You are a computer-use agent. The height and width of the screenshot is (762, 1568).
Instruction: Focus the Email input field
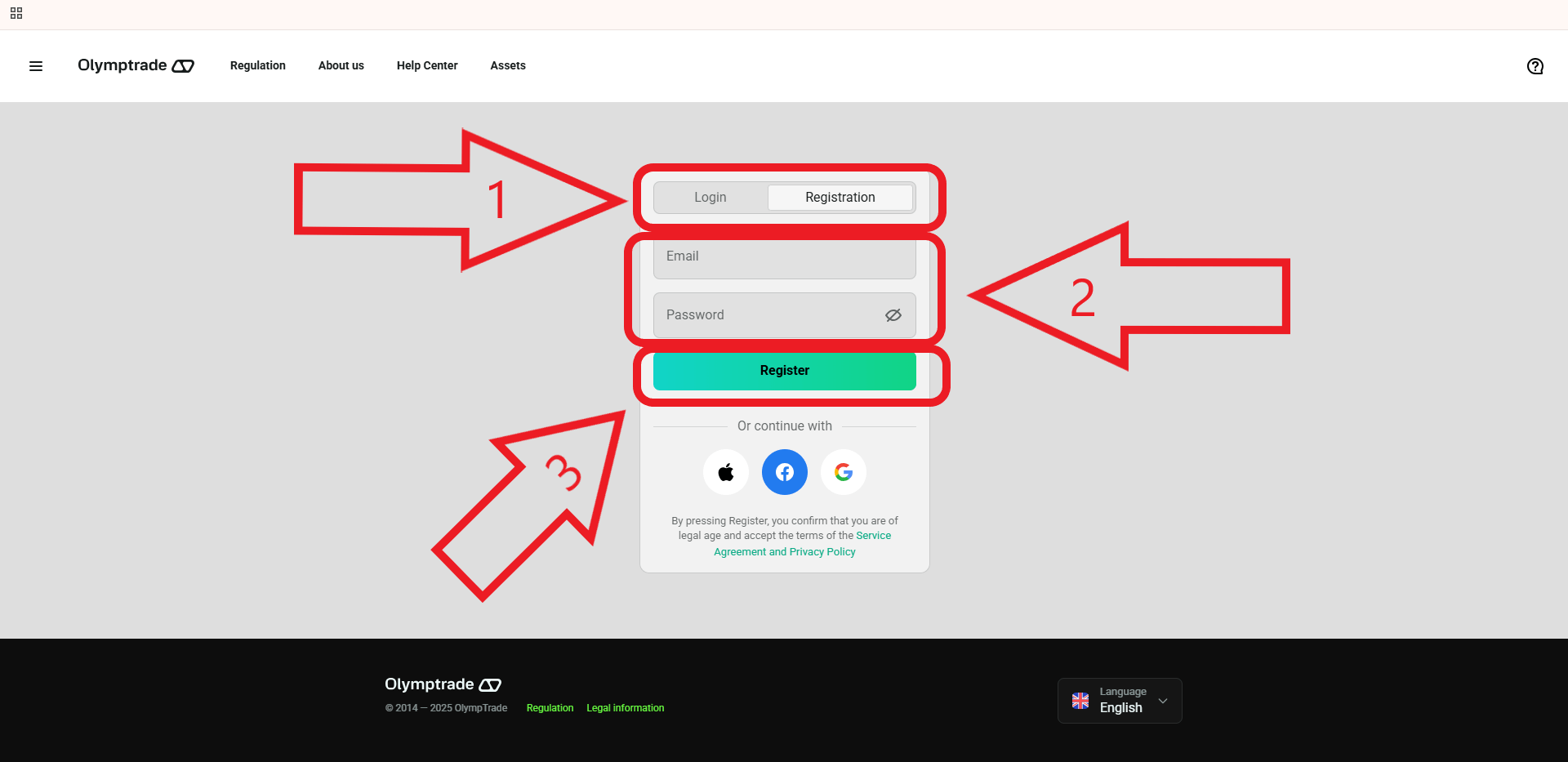tap(785, 258)
